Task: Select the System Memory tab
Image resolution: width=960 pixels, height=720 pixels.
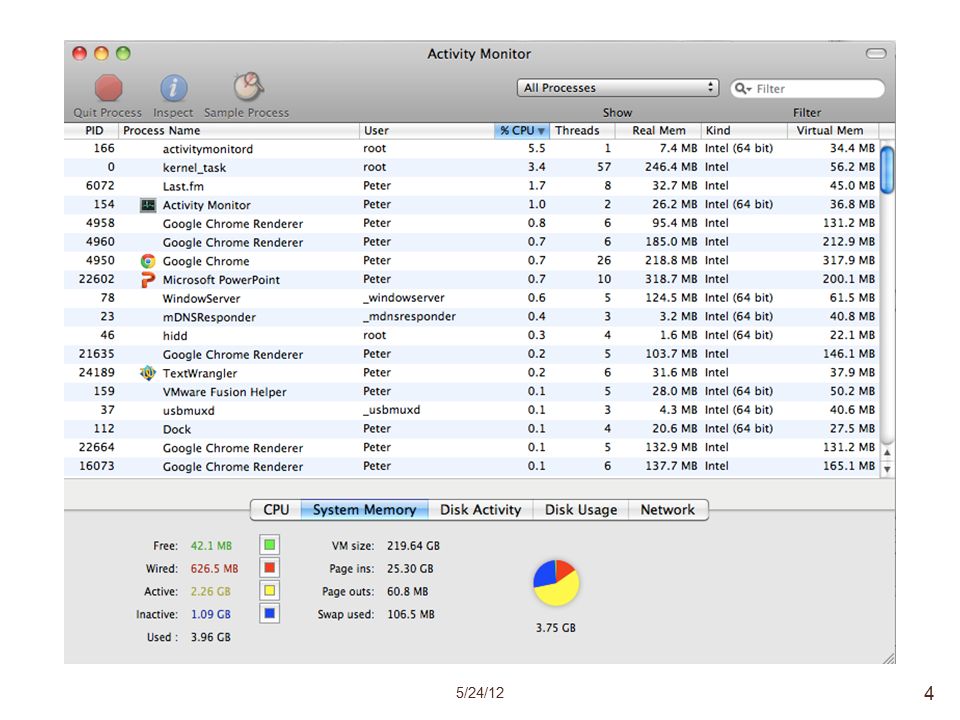Action: (364, 510)
